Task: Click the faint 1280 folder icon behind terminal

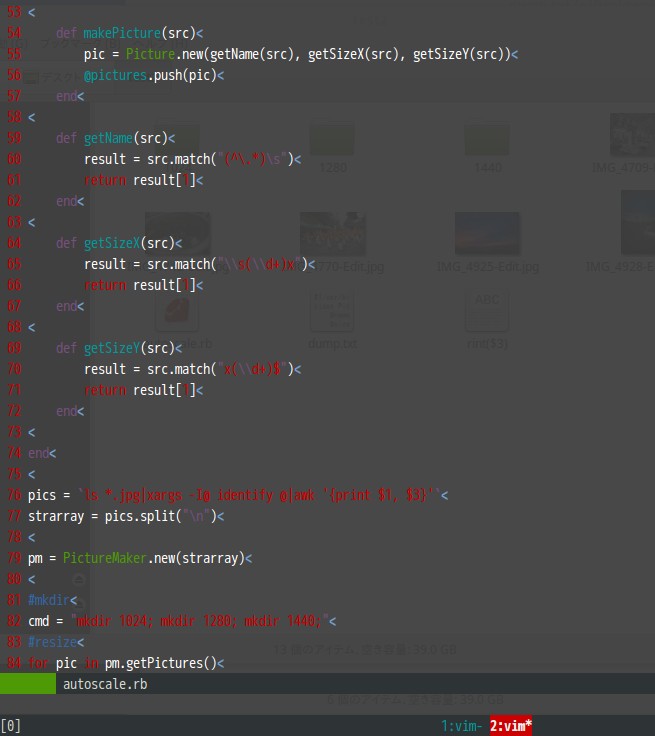Action: [x=333, y=141]
